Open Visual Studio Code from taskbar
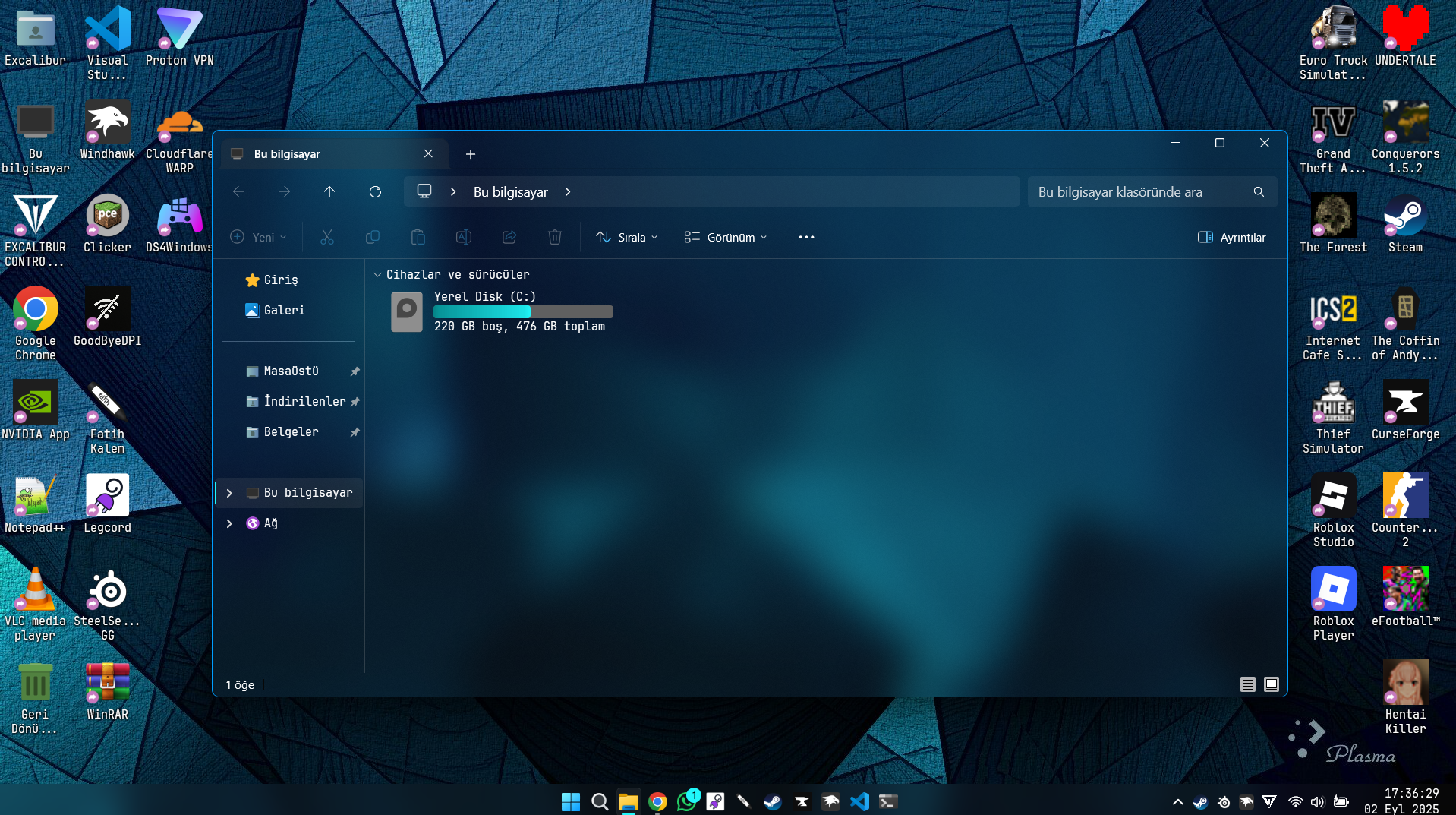This screenshot has height=815, width=1456. [860, 801]
